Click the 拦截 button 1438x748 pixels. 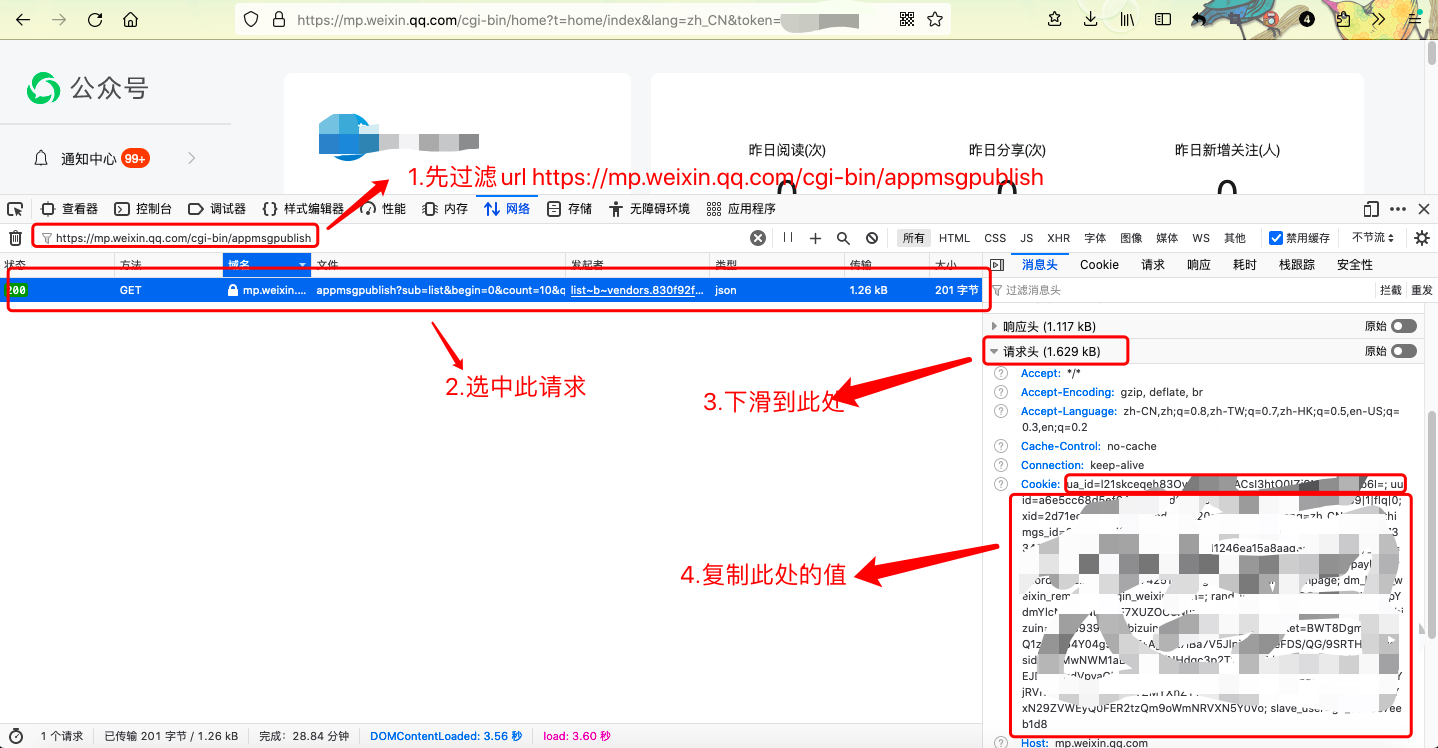(x=1390, y=290)
